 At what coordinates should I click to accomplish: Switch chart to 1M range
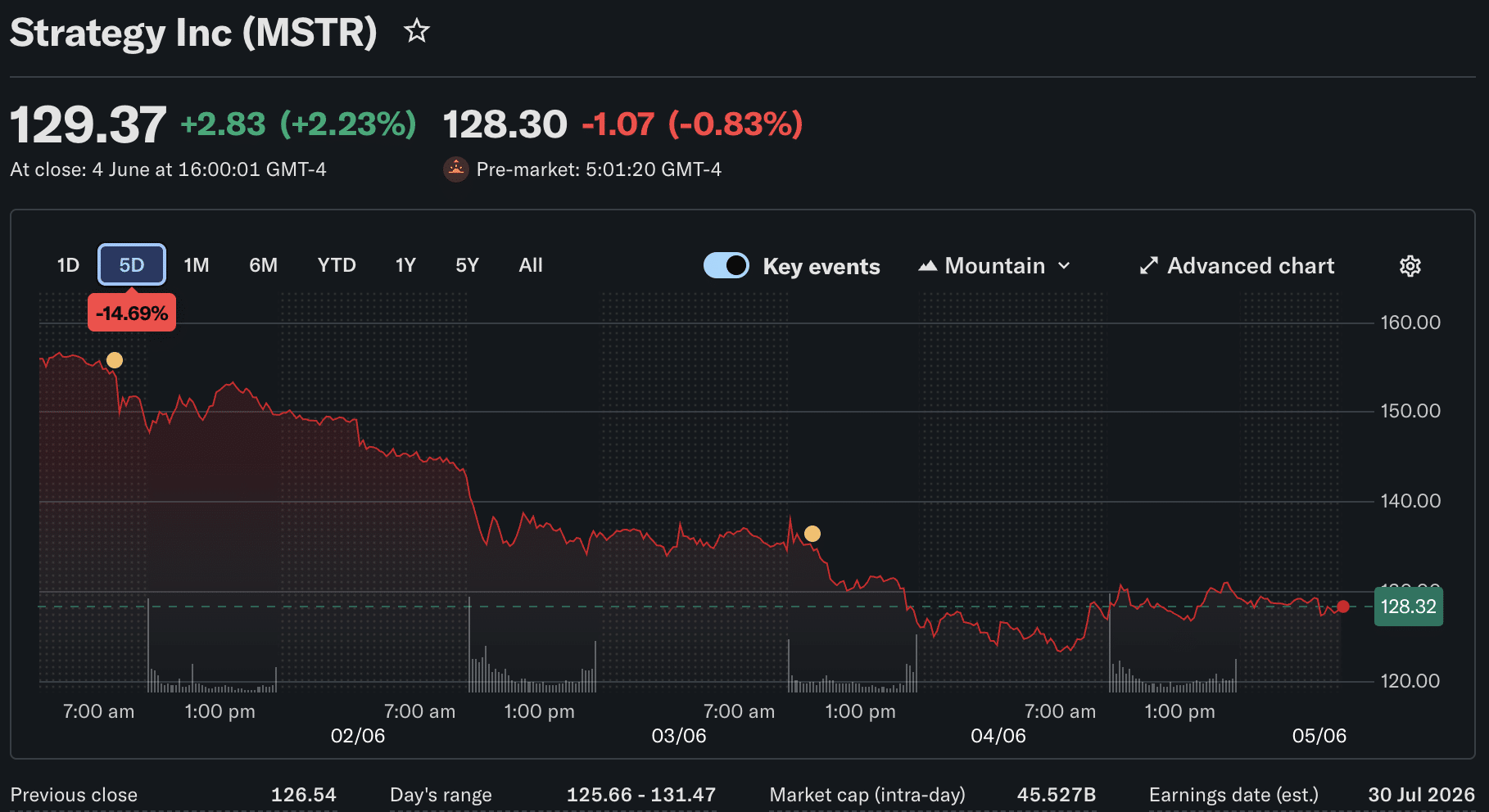(x=197, y=265)
